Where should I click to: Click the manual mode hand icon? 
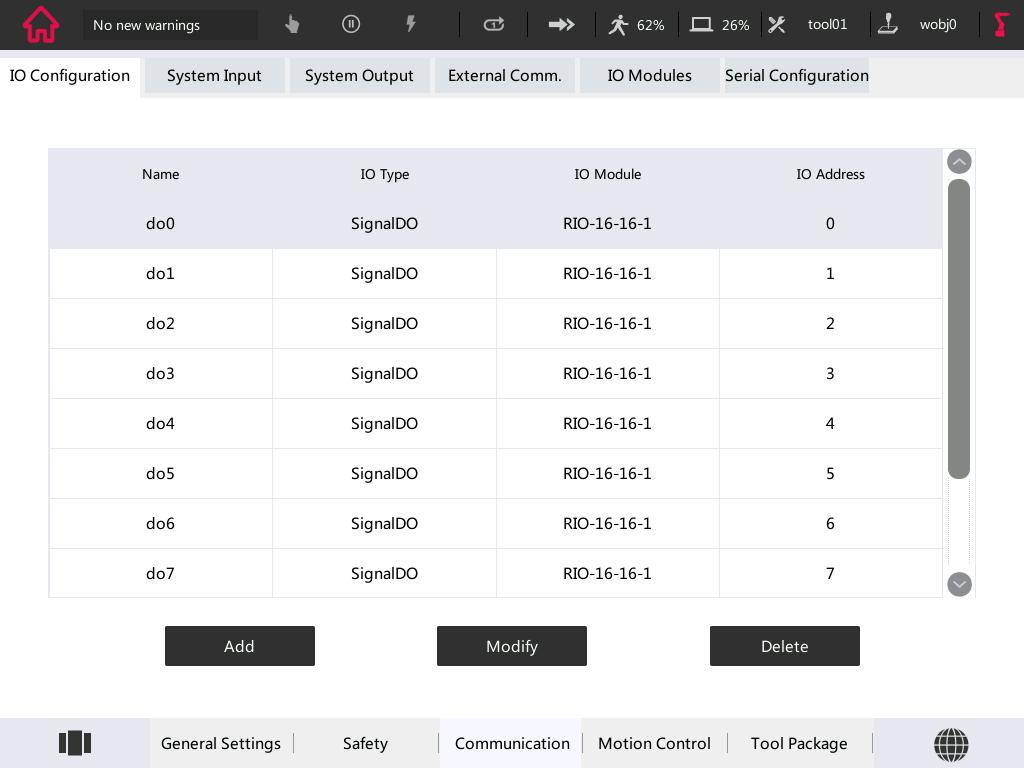(292, 24)
